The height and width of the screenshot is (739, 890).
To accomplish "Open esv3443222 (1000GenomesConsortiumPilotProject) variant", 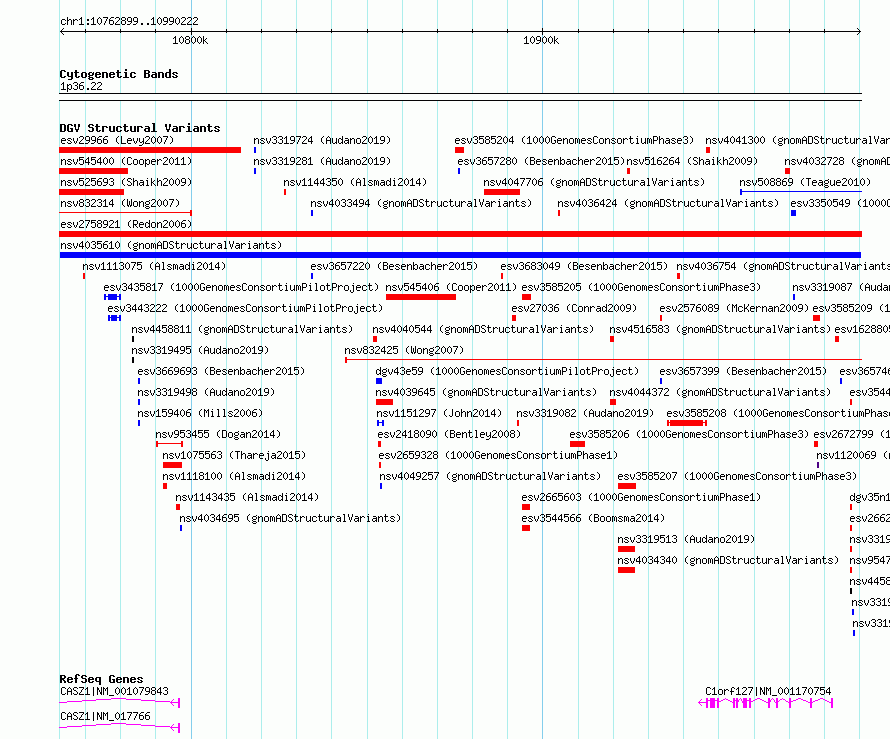I will coord(245,308).
